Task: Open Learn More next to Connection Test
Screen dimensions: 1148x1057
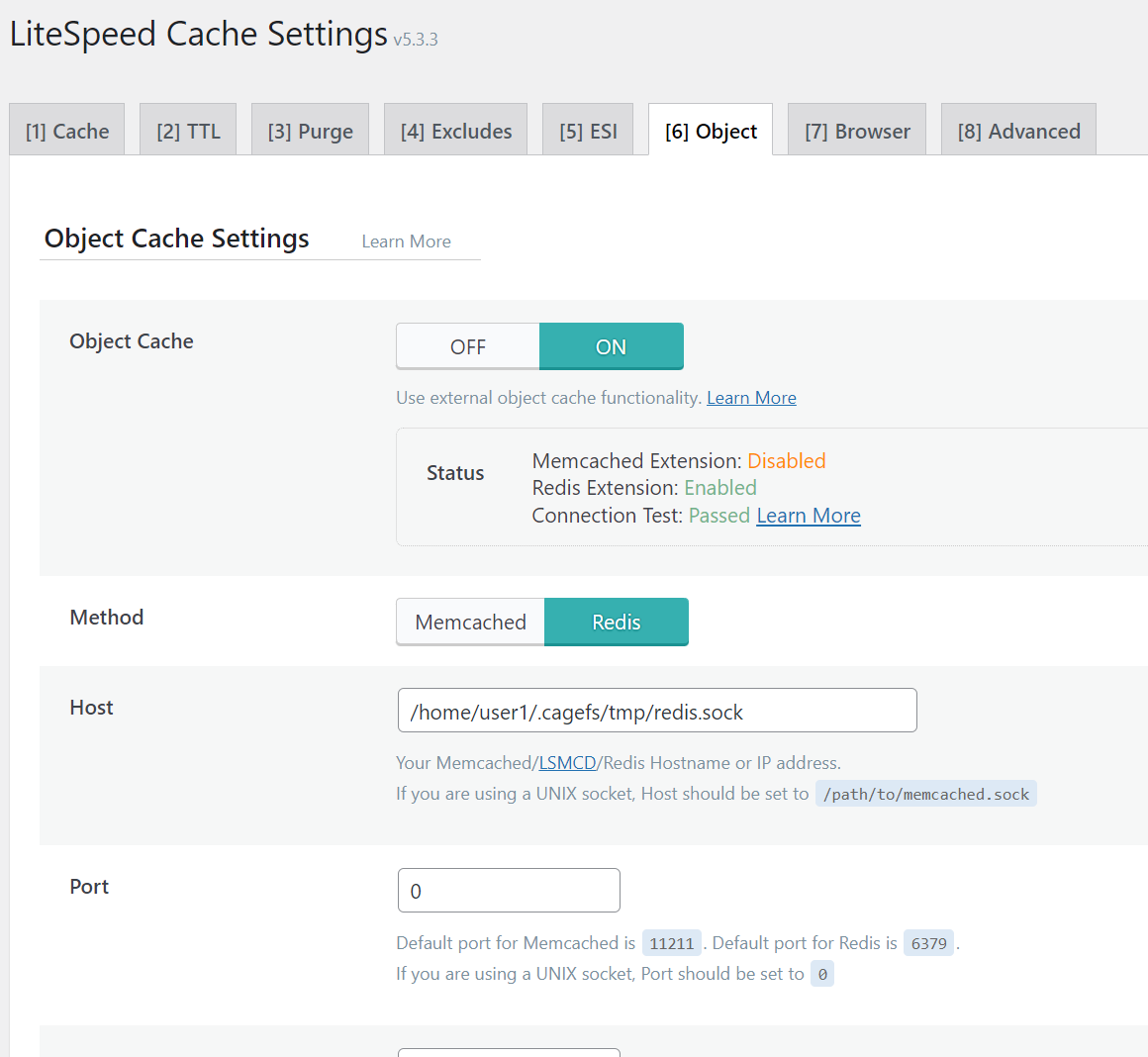Action: pos(809,516)
